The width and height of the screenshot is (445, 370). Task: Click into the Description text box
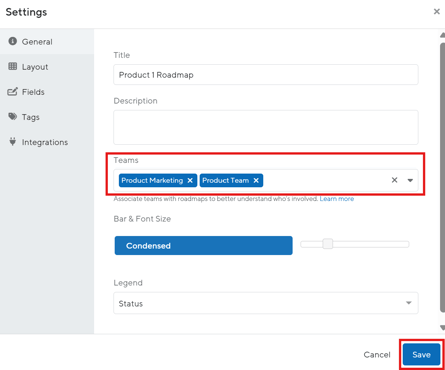(x=266, y=127)
